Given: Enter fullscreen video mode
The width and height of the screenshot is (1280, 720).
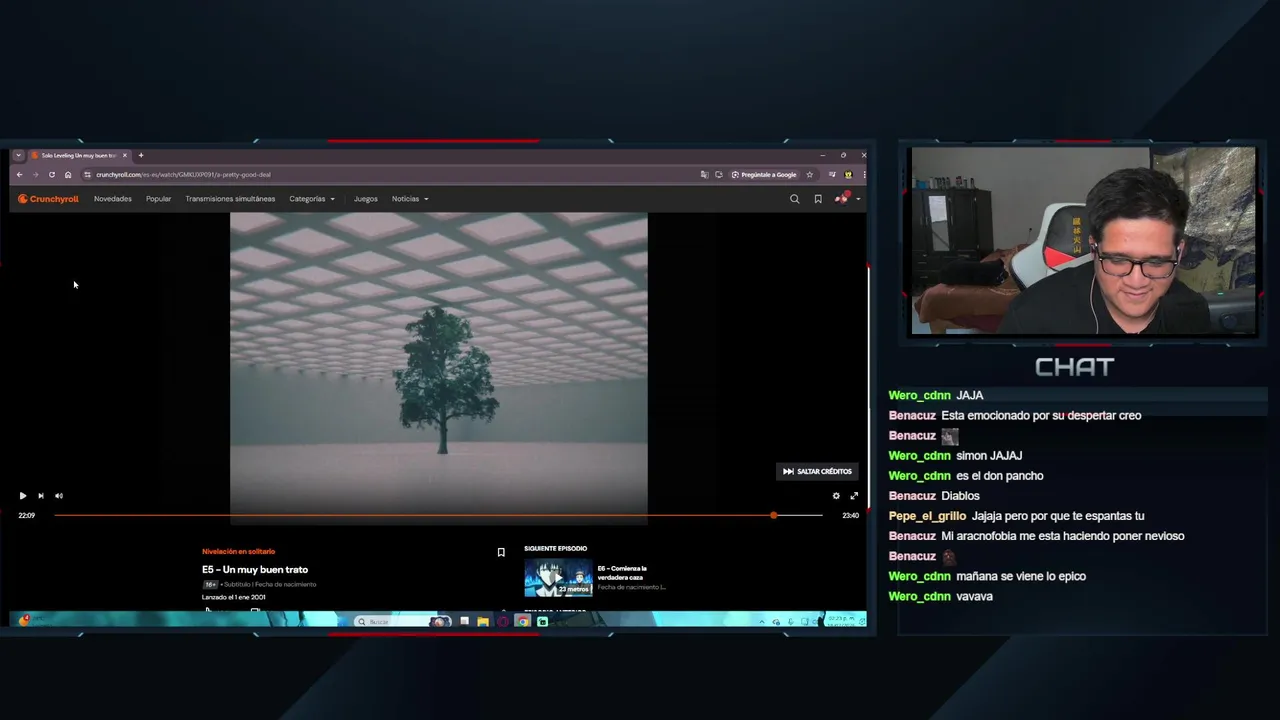Looking at the screenshot, I should point(854,496).
